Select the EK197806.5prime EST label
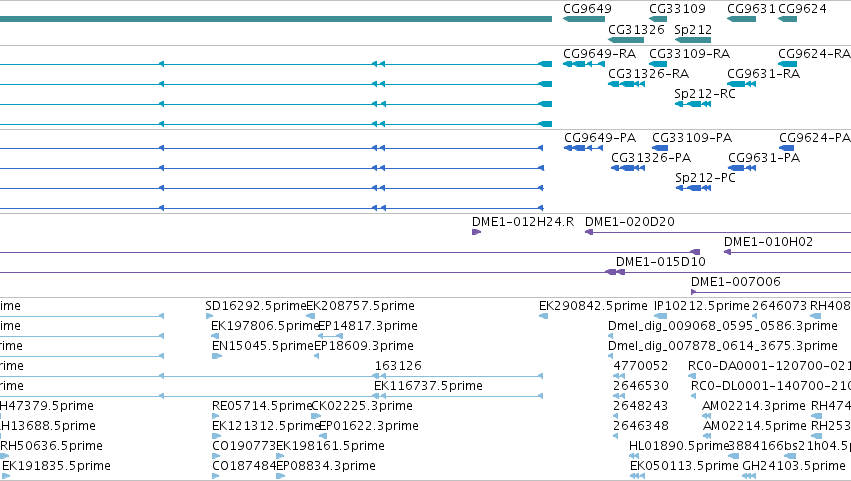Viewport: 851px width, 481px height. [x=265, y=326]
